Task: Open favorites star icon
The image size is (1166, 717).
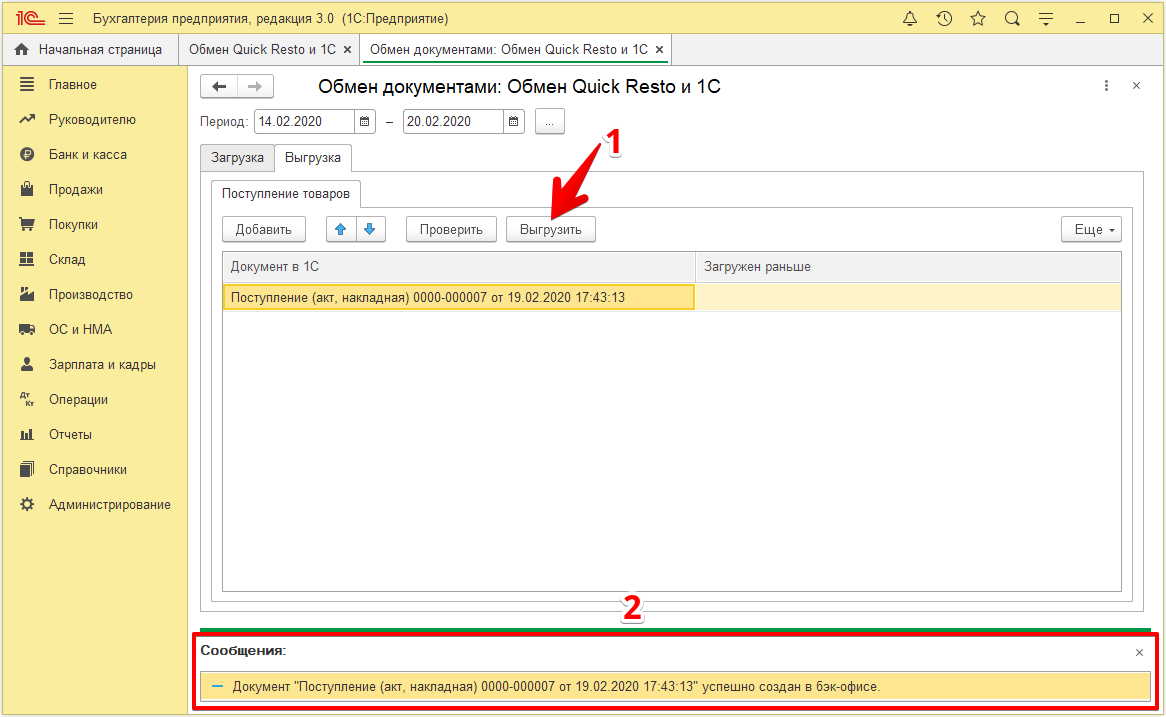Action: [978, 19]
